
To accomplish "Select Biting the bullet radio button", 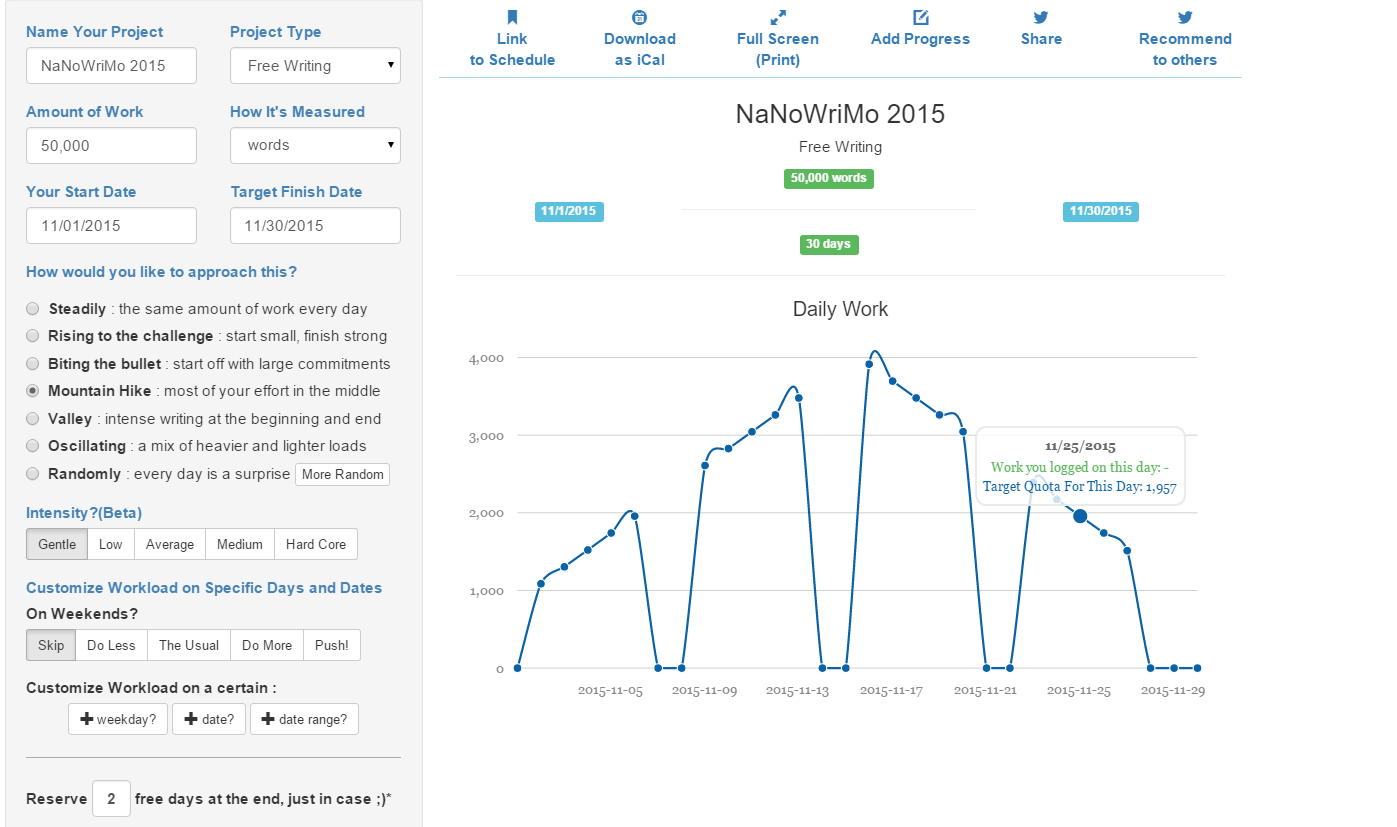I will pyautogui.click(x=33, y=364).
